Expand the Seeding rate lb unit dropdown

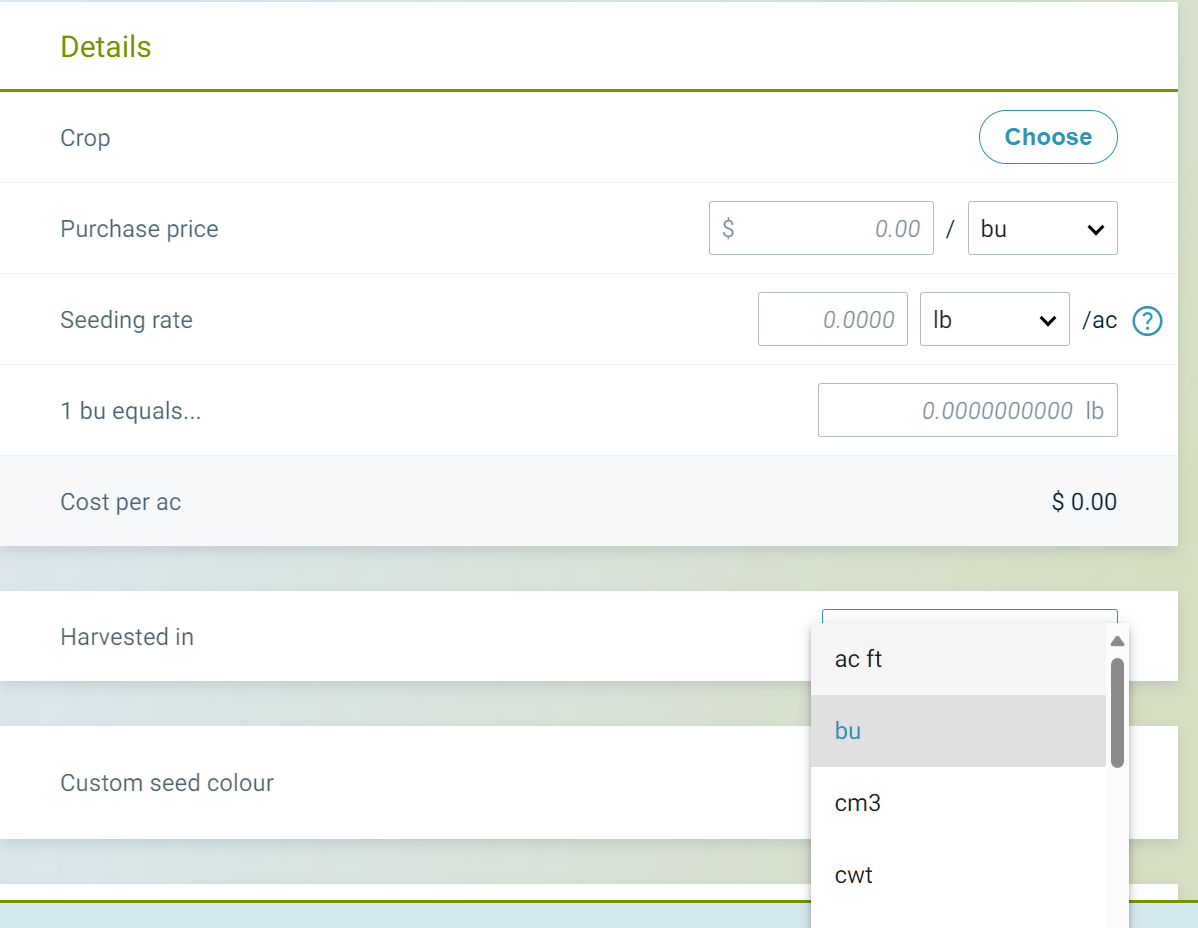coord(994,320)
